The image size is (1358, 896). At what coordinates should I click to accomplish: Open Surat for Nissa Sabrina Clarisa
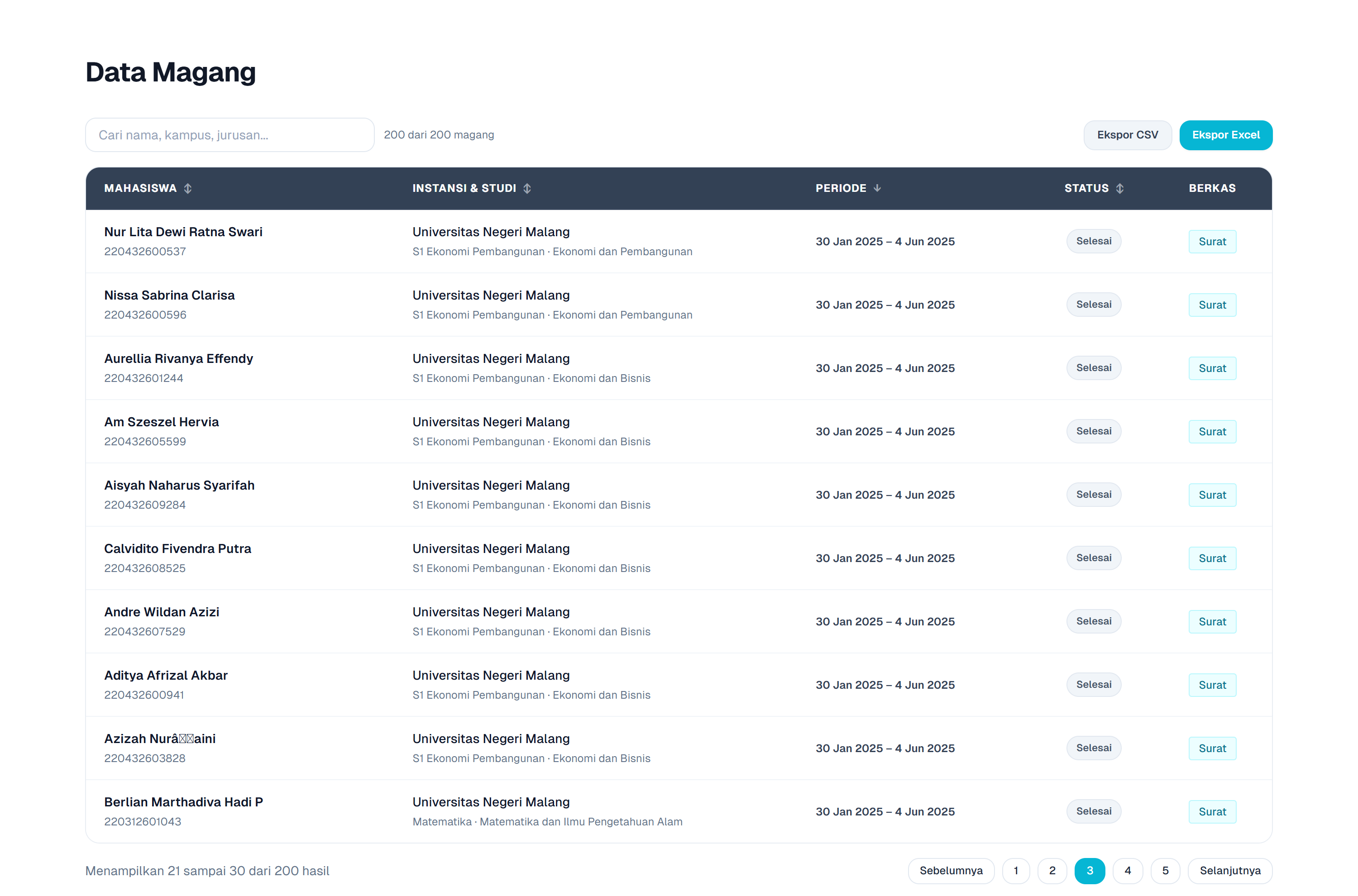tap(1212, 305)
